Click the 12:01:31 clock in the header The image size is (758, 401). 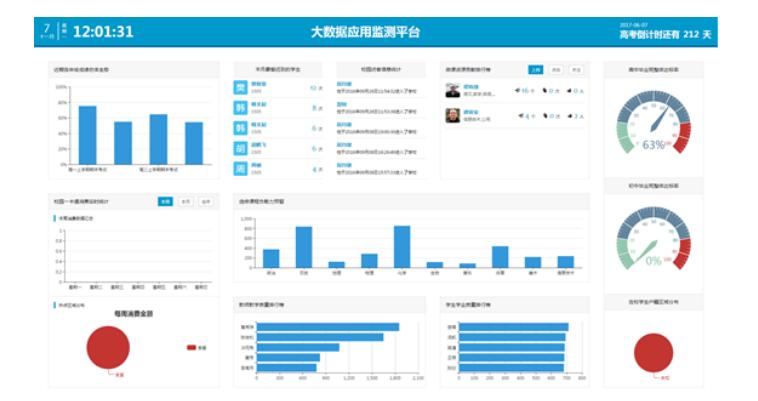pos(103,32)
